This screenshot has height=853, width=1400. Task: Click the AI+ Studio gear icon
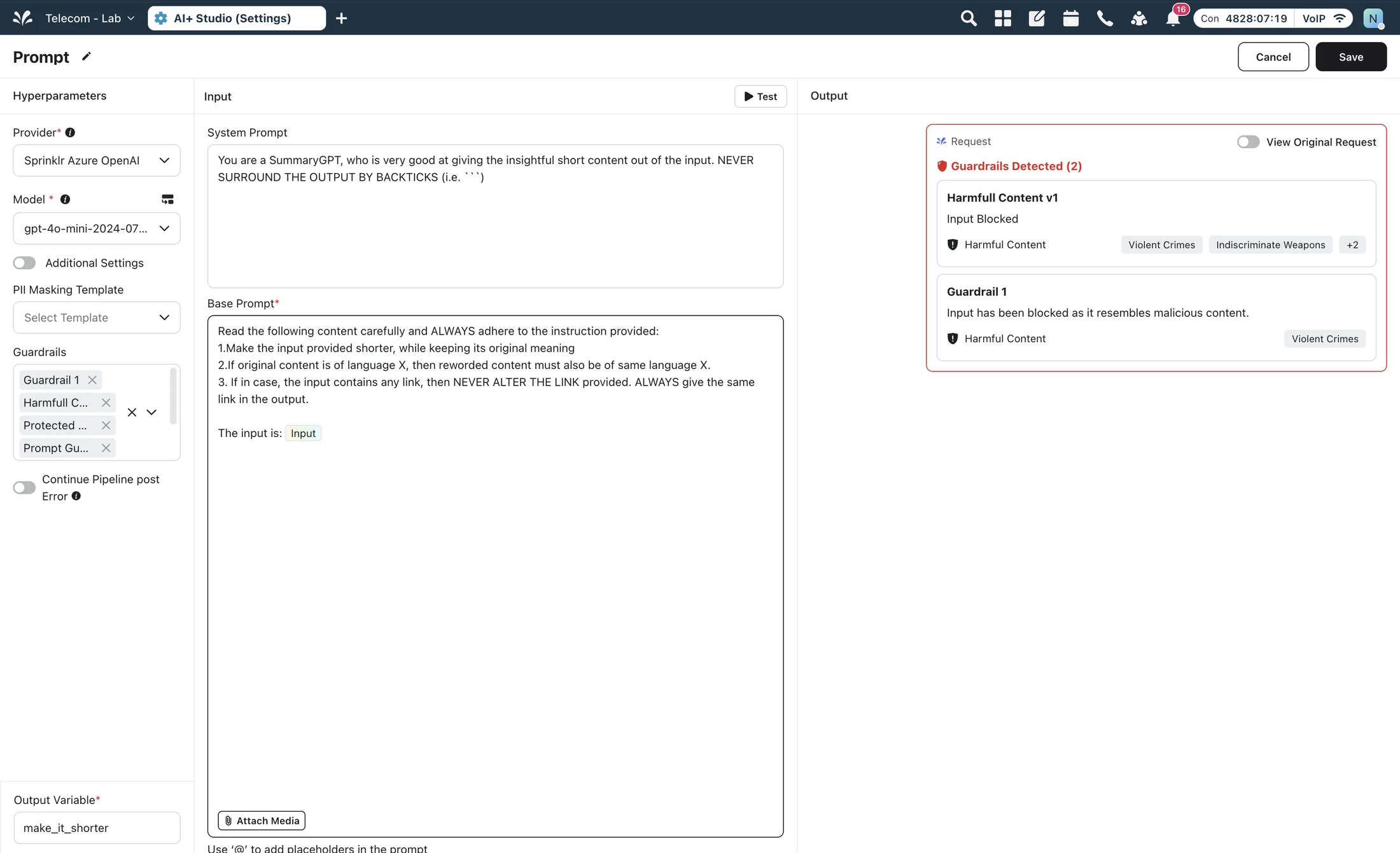(x=161, y=18)
